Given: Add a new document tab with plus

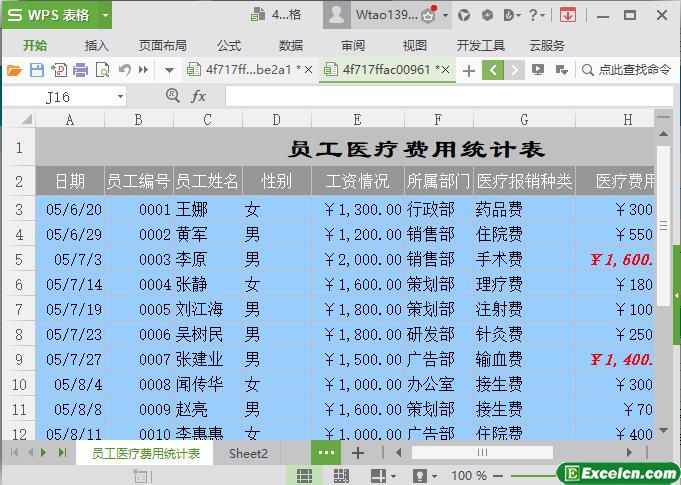Looking at the screenshot, I should pos(469,70).
